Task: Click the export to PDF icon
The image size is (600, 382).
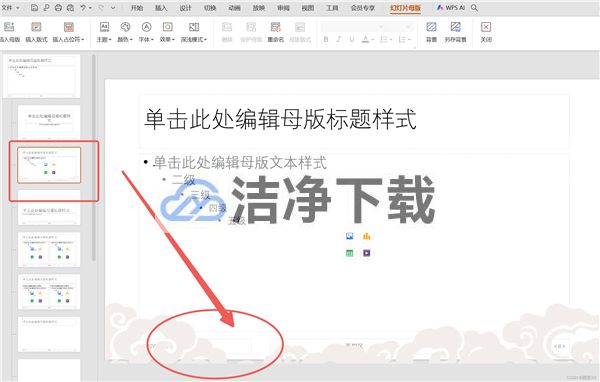Action: tap(46, 7)
